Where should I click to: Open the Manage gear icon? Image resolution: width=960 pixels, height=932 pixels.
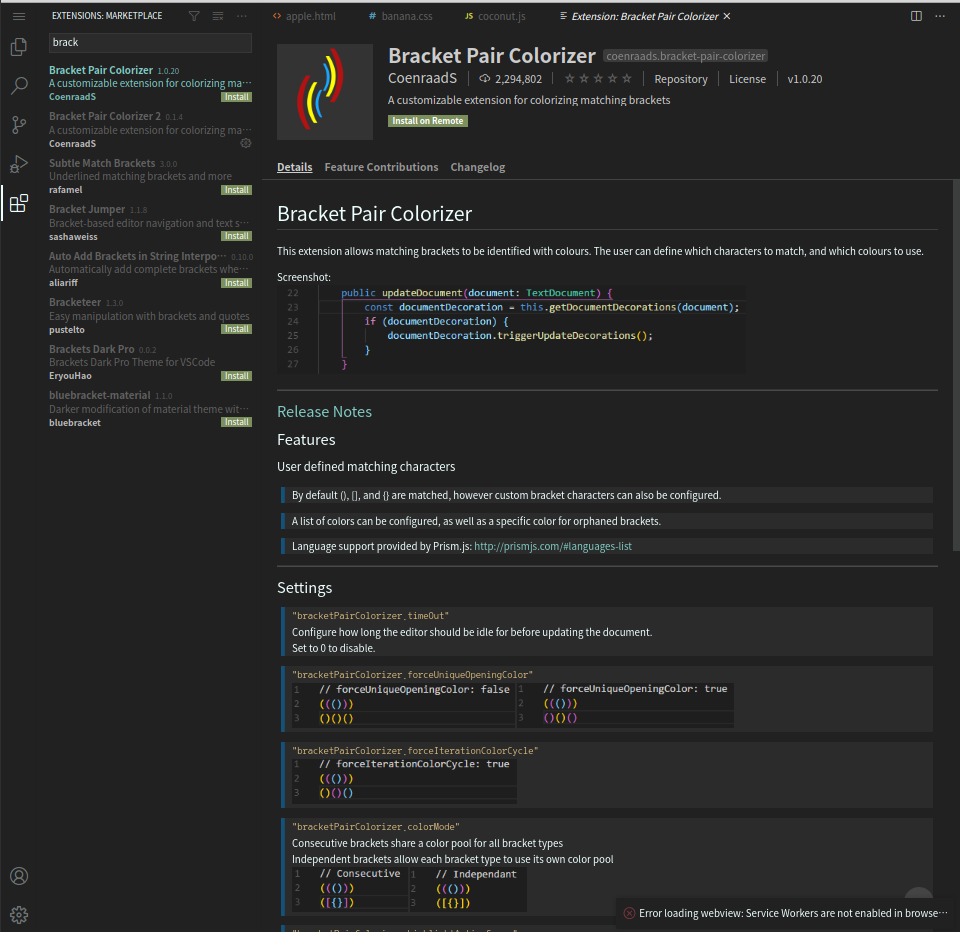[19, 915]
